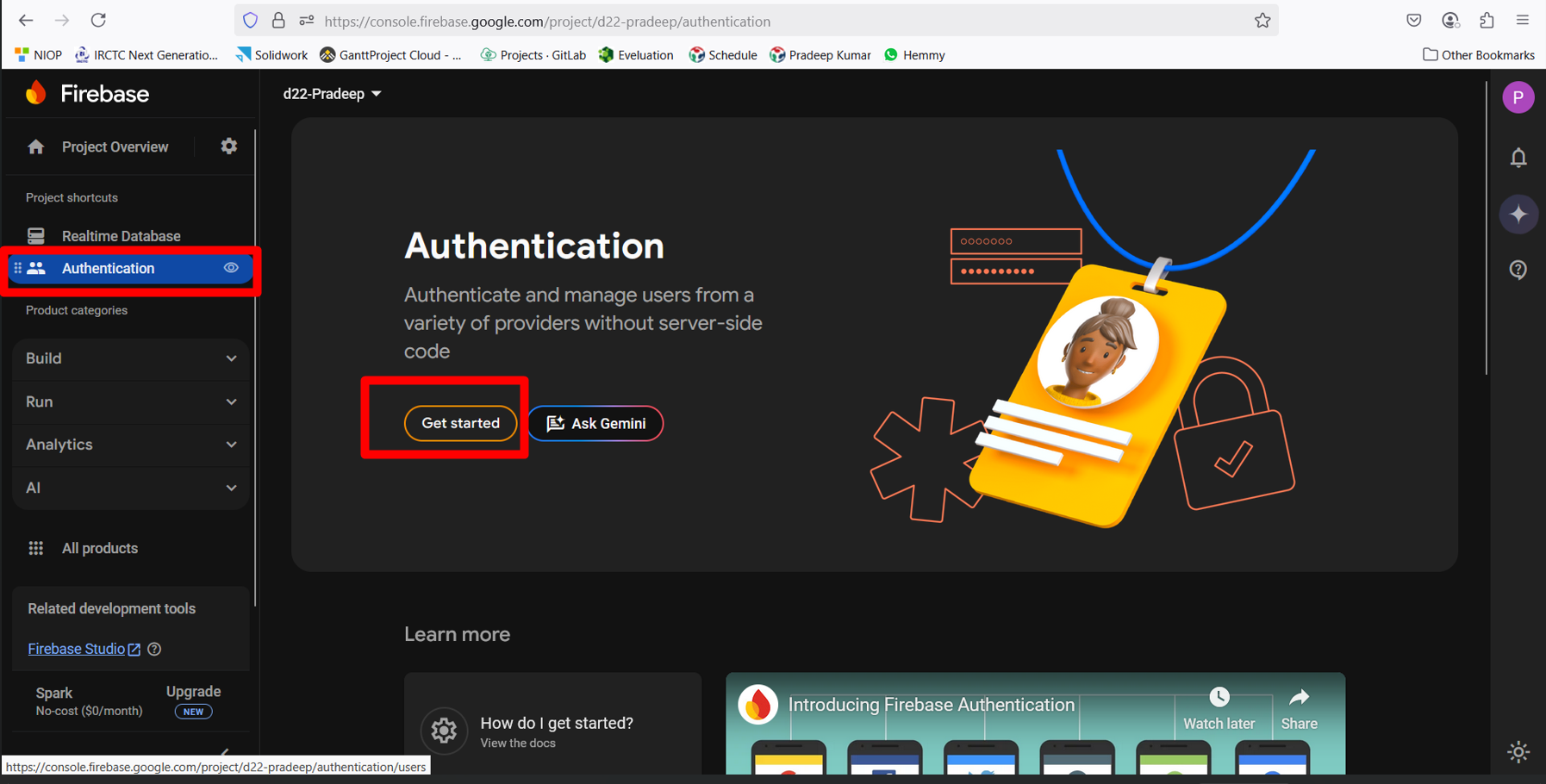Expand the AI category
This screenshot has width=1546, height=784.
pyautogui.click(x=131, y=488)
